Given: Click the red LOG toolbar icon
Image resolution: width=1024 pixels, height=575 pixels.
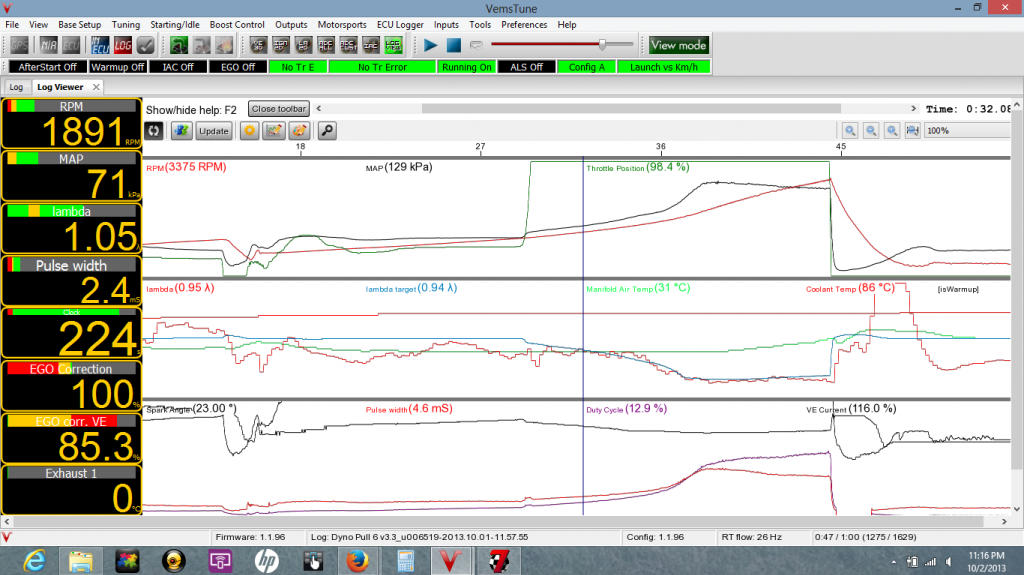Looking at the screenshot, I should point(123,45).
